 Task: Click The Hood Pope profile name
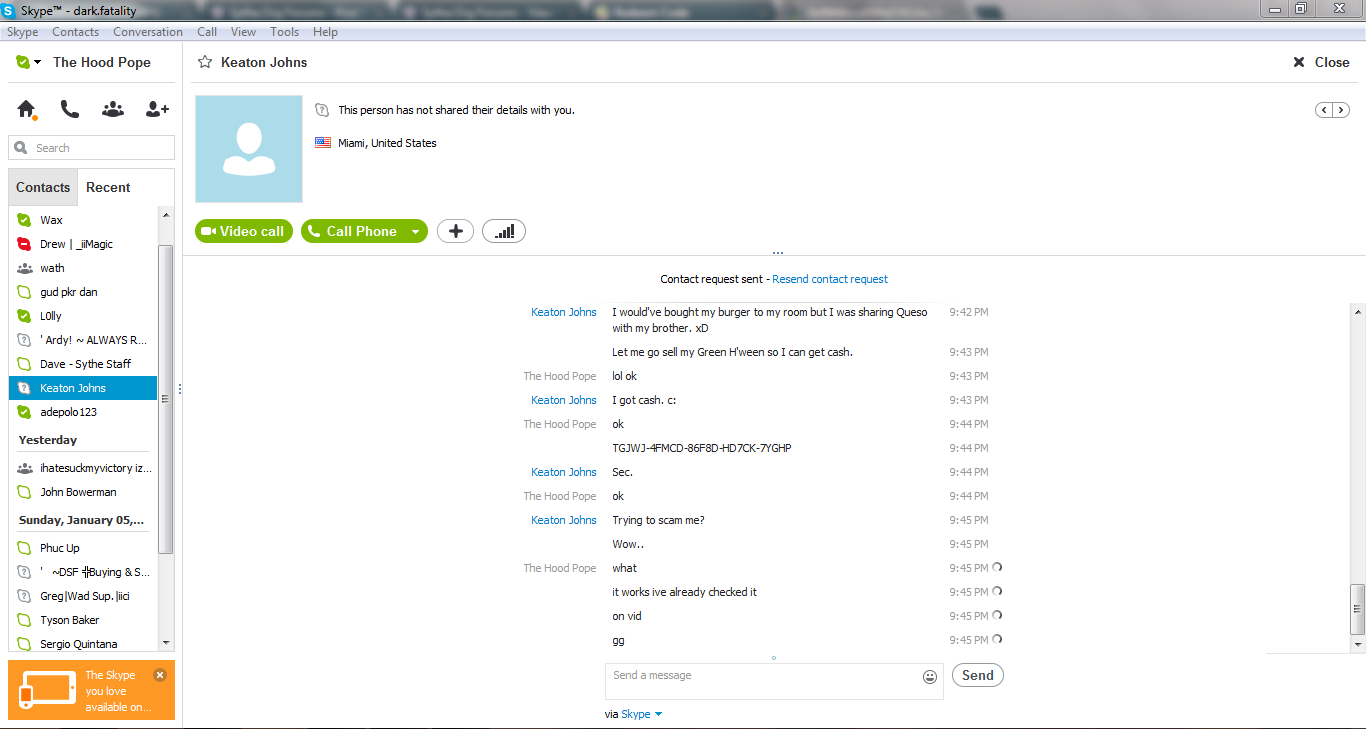point(102,62)
